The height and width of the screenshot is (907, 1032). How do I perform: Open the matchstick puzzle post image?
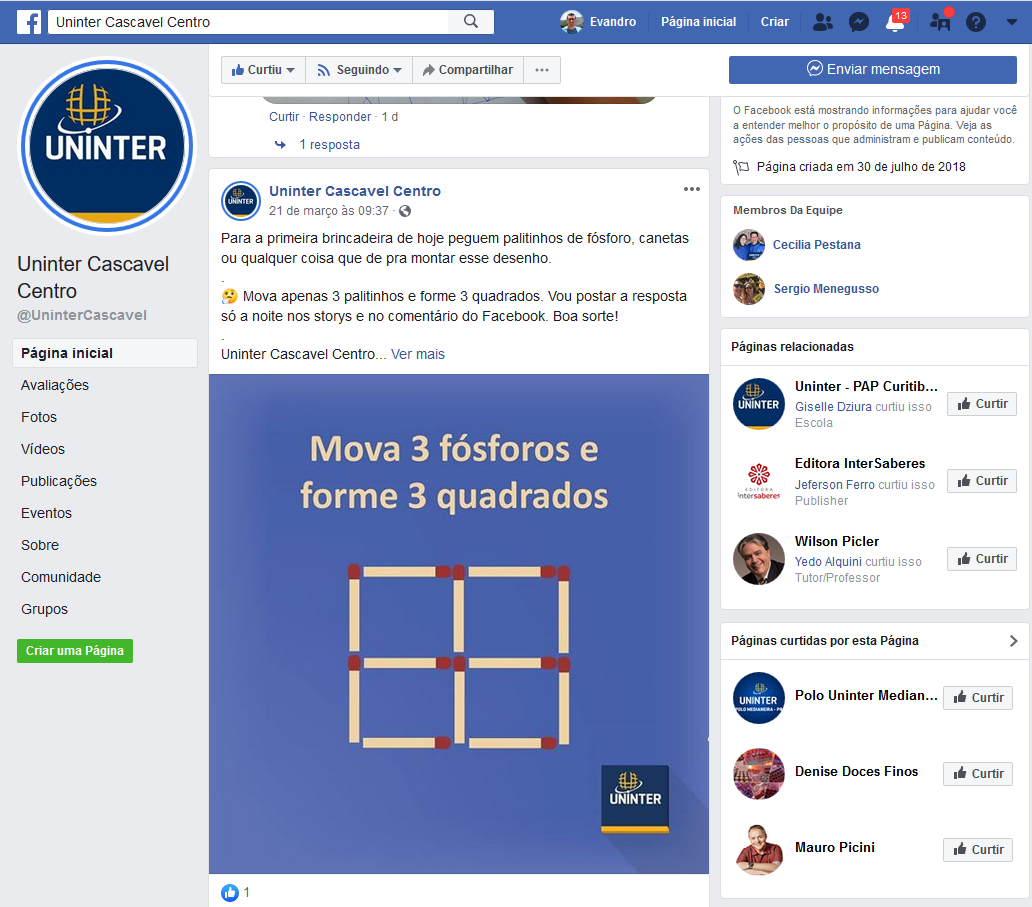pyautogui.click(x=459, y=624)
